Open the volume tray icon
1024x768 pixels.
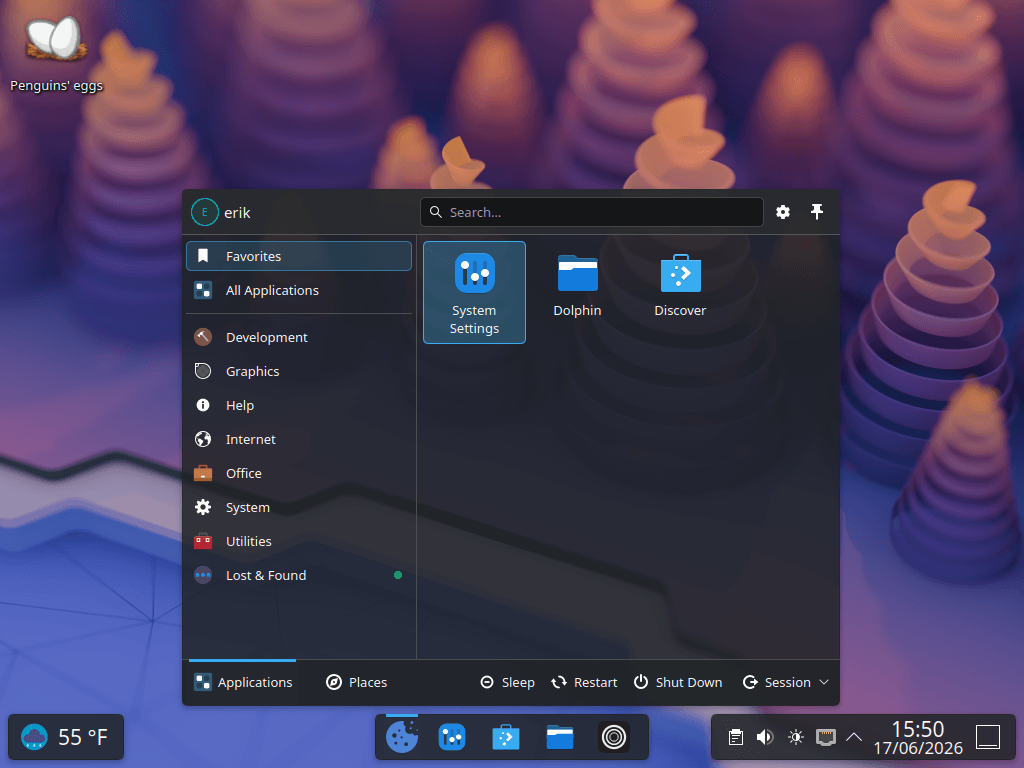(765, 737)
